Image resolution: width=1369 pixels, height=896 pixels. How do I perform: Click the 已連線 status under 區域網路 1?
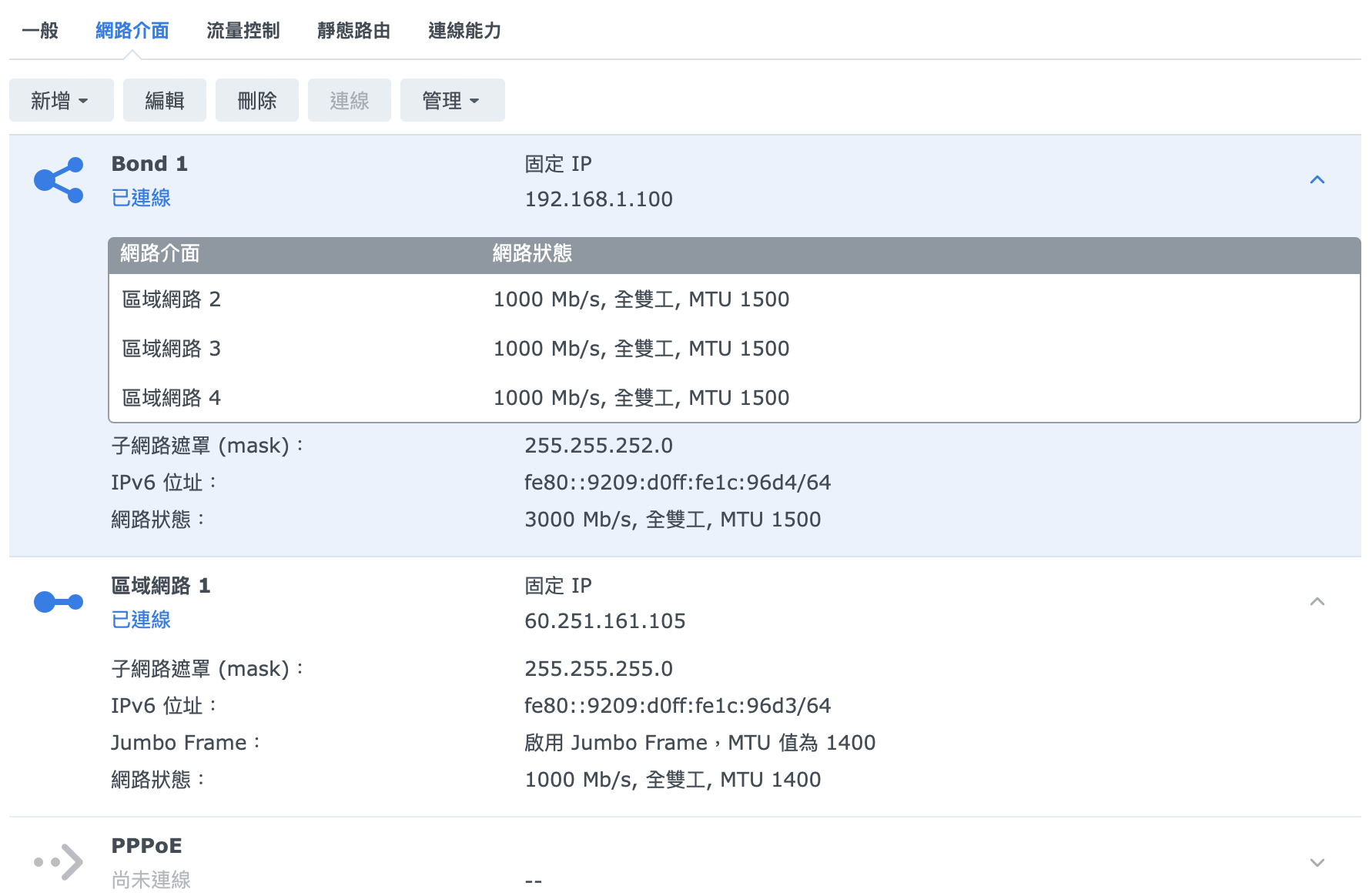pyautogui.click(x=141, y=620)
